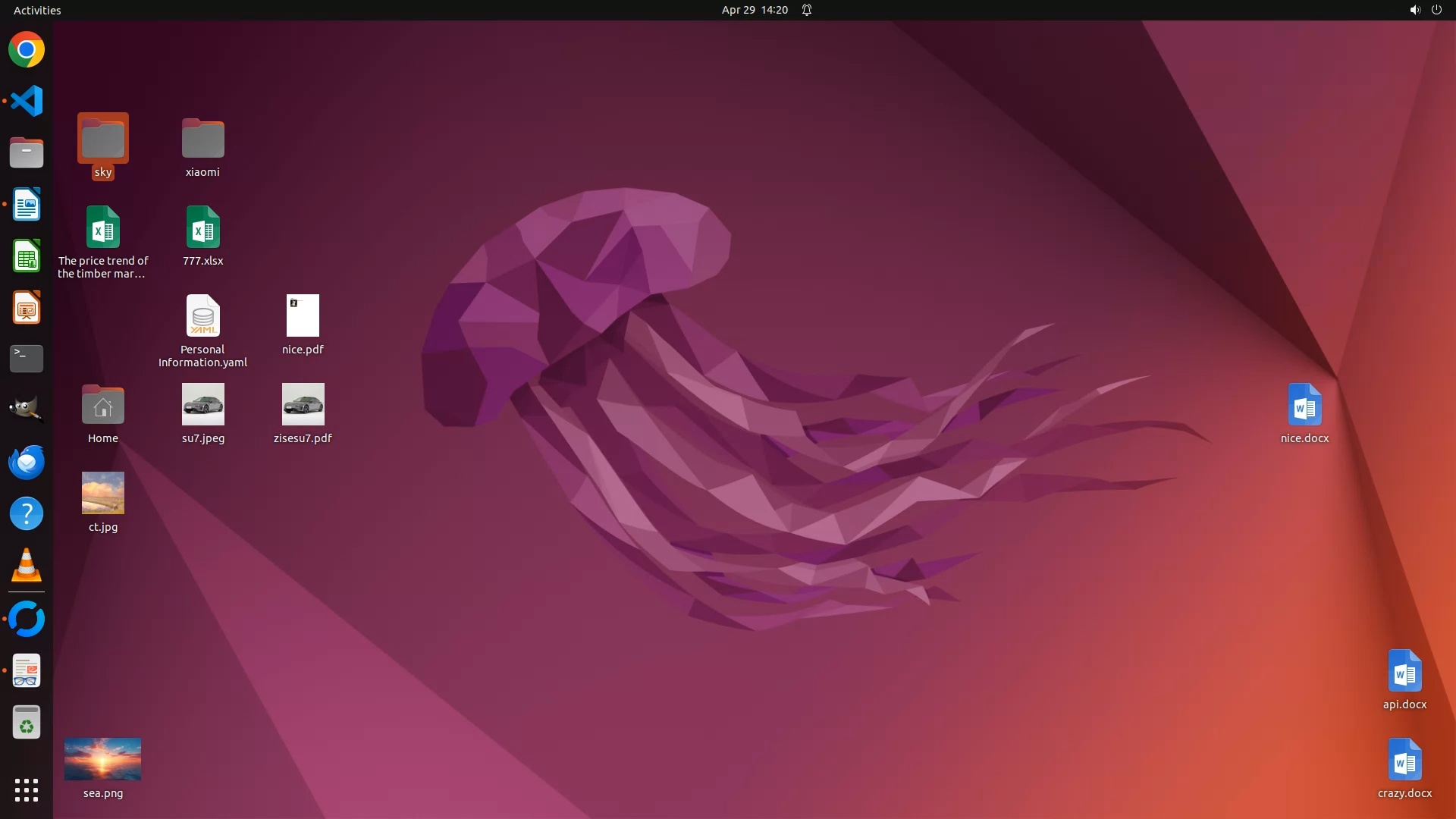
Task: Launch the Terminal from the dock
Action: tap(27, 358)
